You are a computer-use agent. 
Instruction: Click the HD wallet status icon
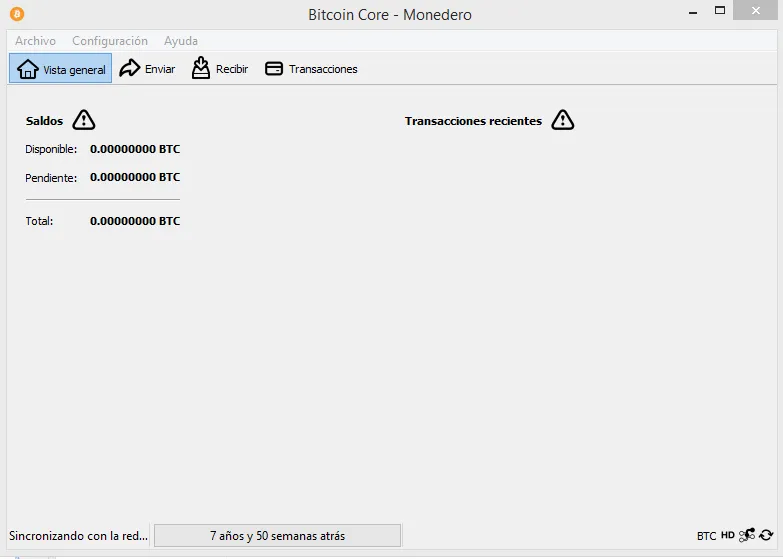click(728, 535)
